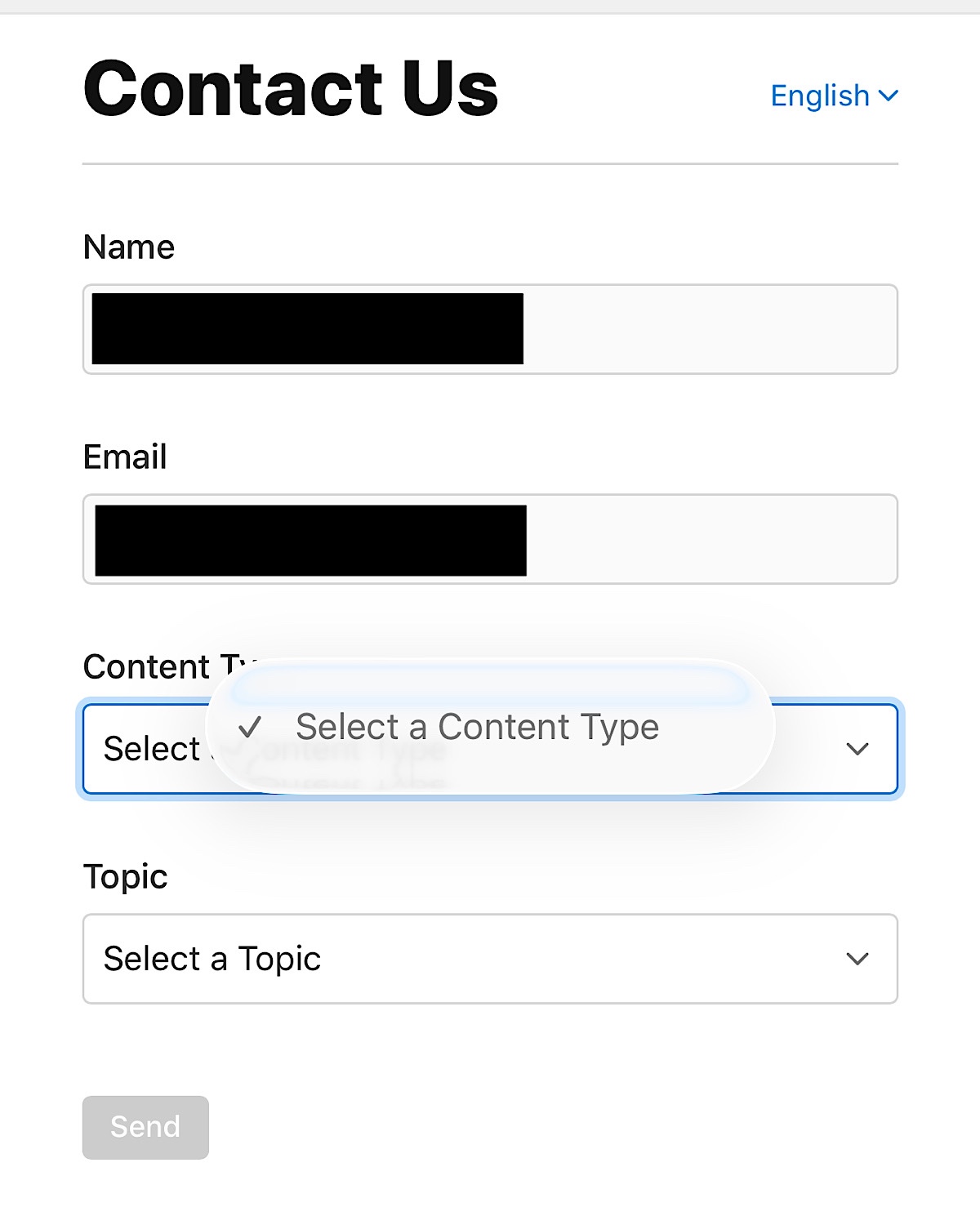Open the English language selector
Screen dimensions: 980x1225
(820, 96)
